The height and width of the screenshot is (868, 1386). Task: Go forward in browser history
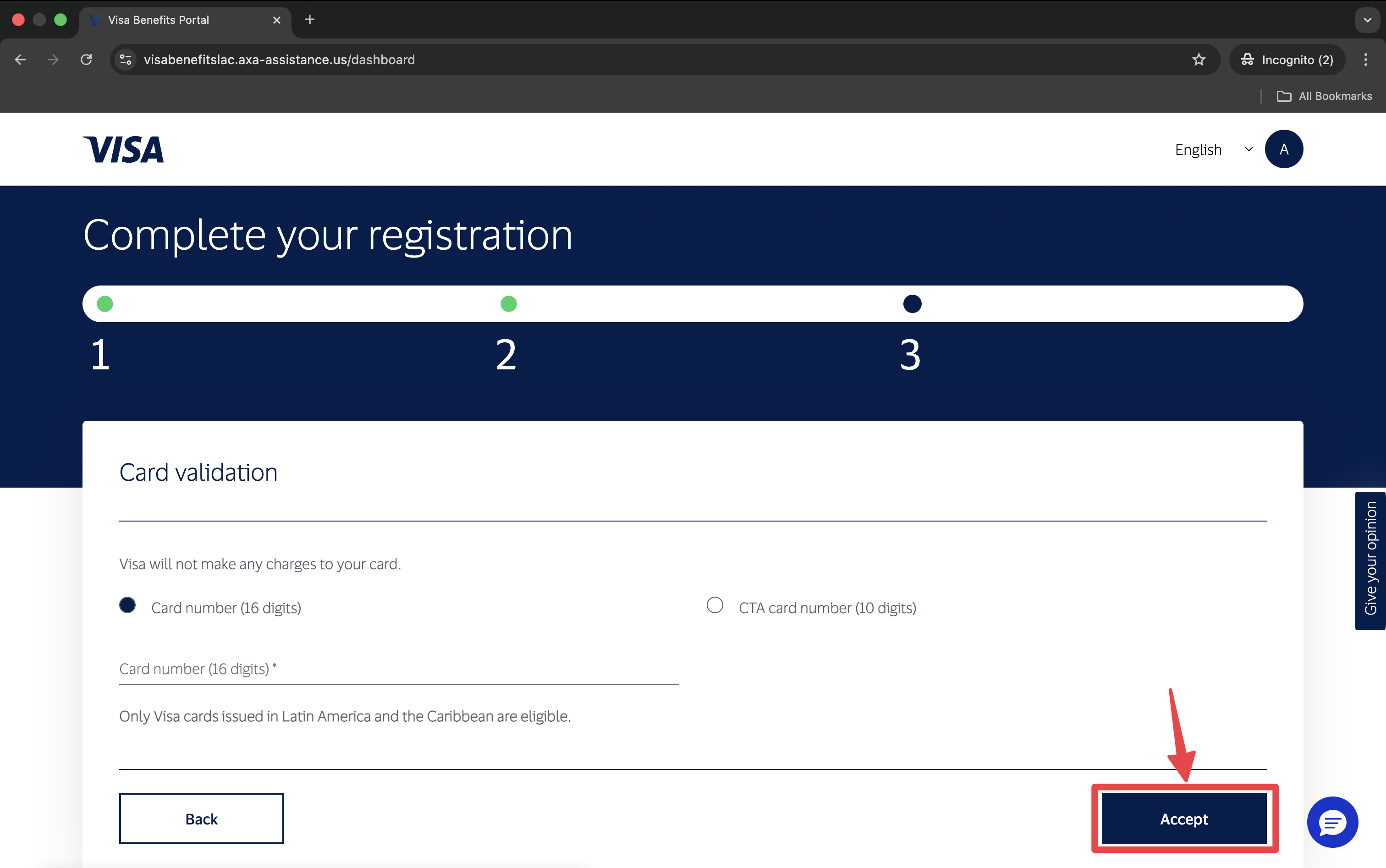coord(54,60)
